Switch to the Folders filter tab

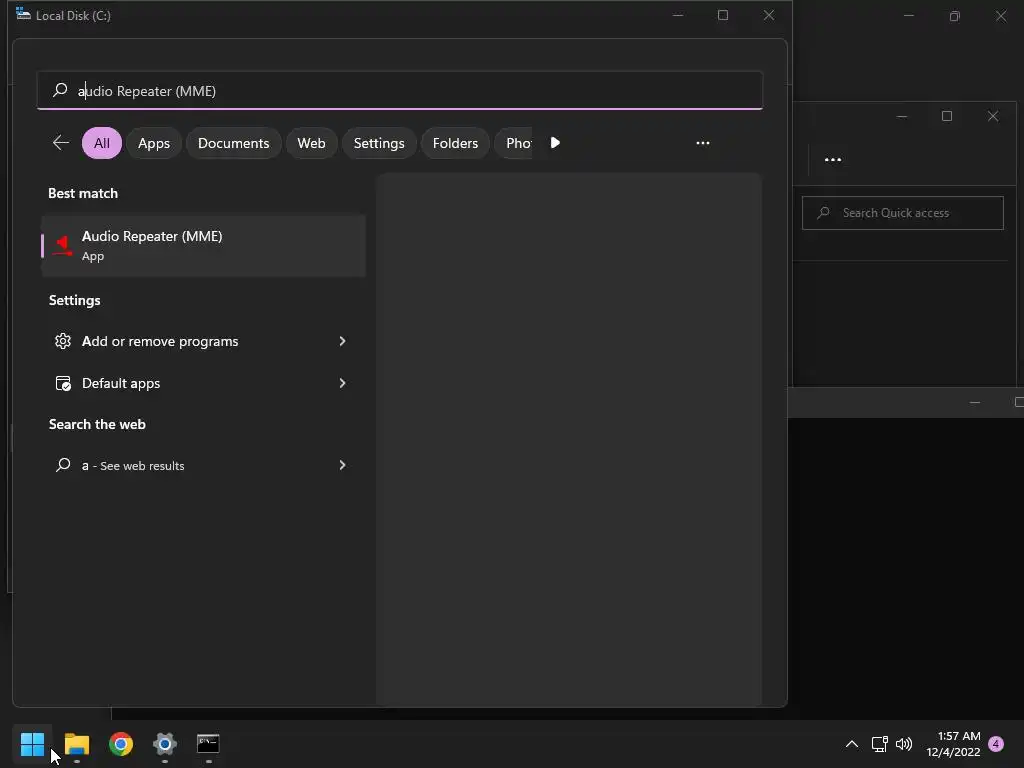tap(455, 143)
